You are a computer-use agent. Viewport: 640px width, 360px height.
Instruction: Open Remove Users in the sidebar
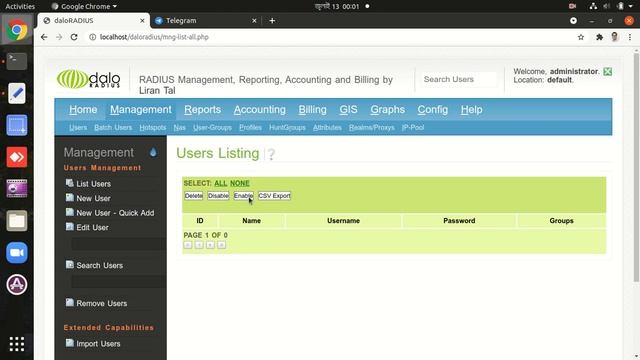[102, 303]
